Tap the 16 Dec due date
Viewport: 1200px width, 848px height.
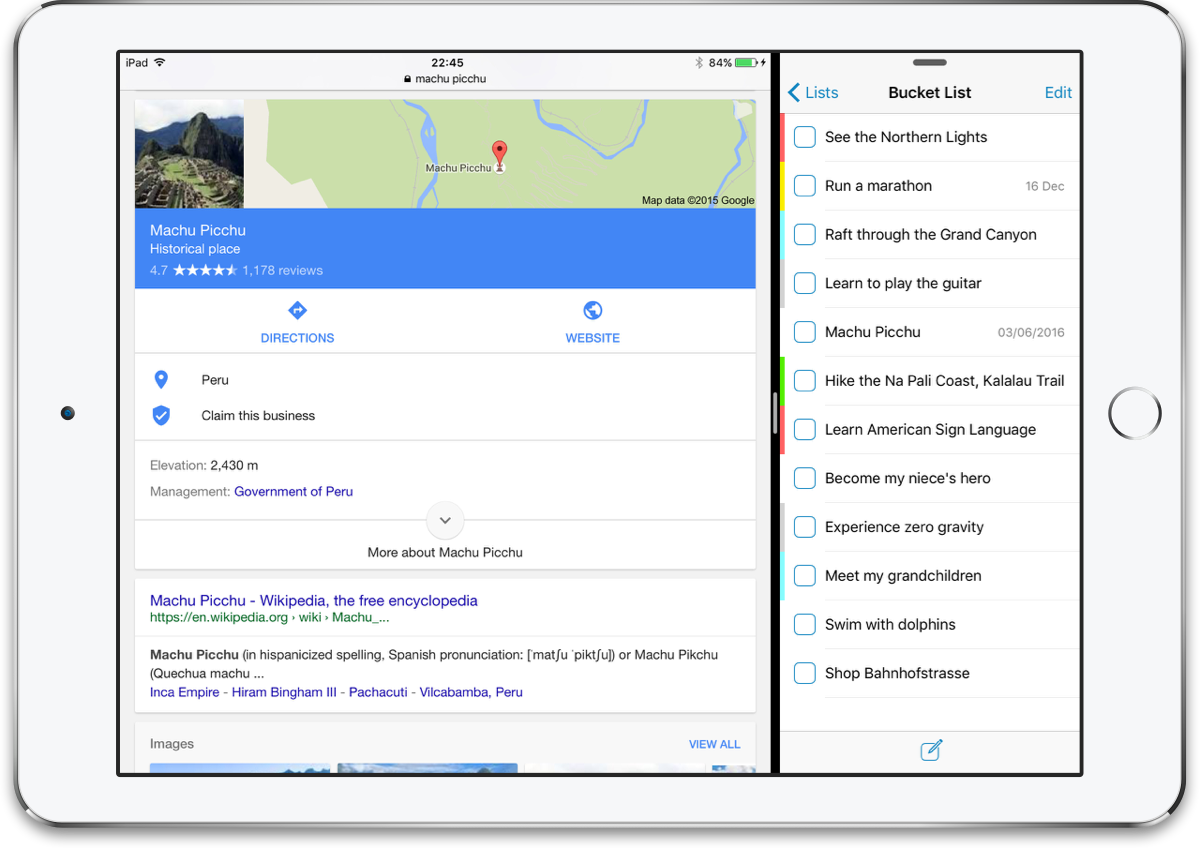pos(1045,186)
